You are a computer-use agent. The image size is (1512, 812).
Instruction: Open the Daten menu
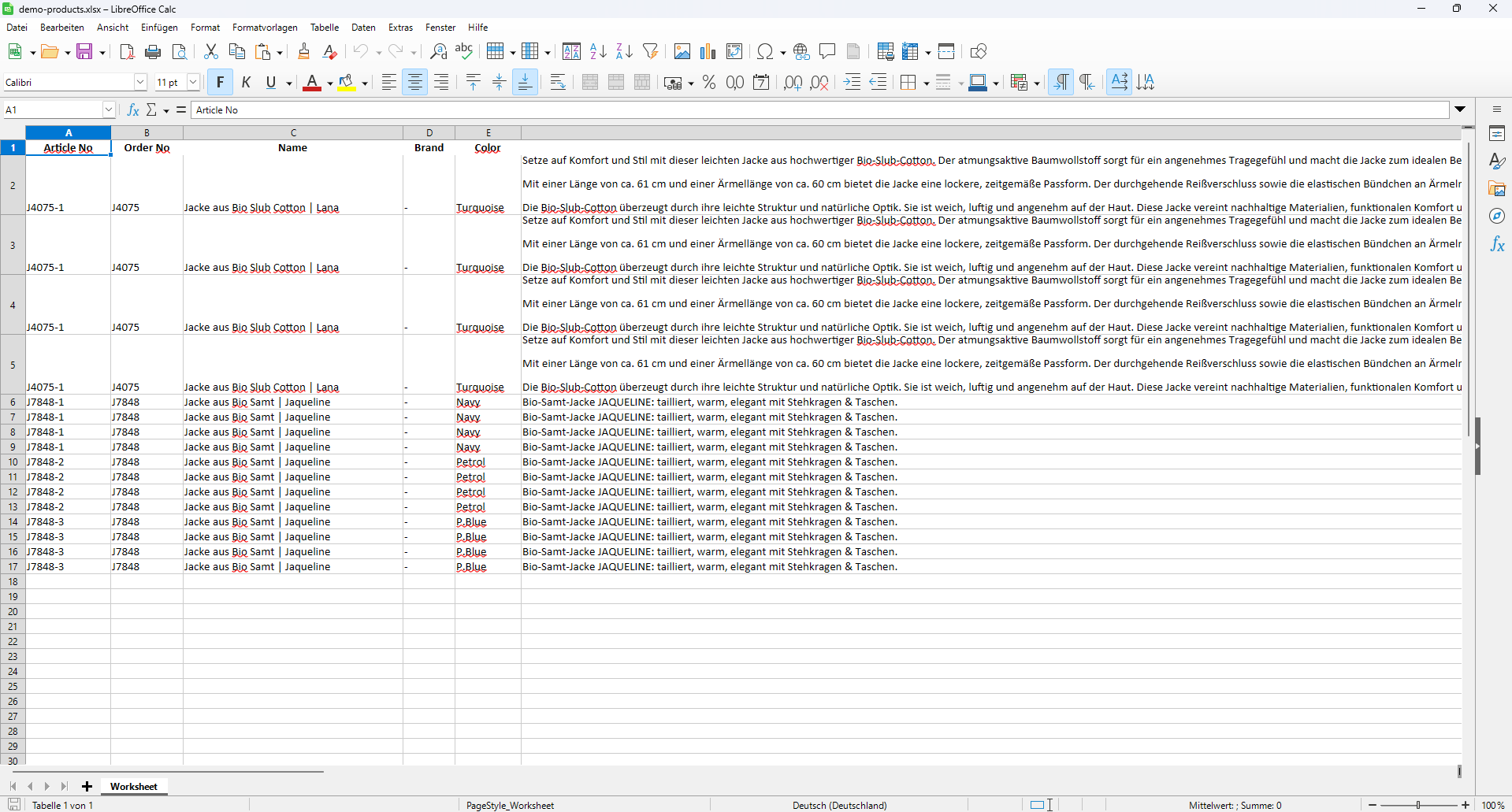[x=363, y=28]
